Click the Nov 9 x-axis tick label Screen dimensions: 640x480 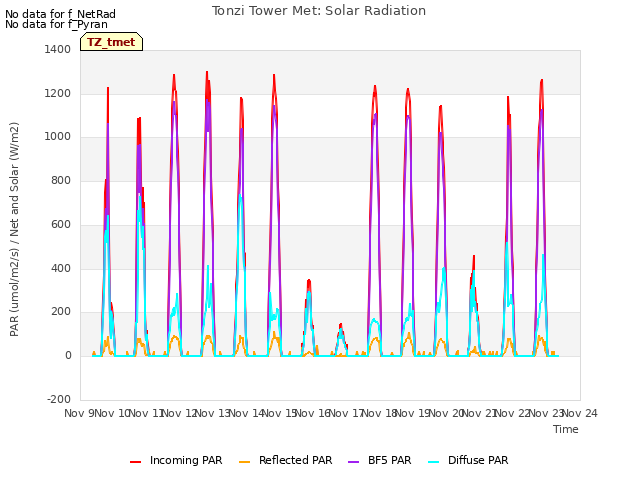click(x=79, y=413)
